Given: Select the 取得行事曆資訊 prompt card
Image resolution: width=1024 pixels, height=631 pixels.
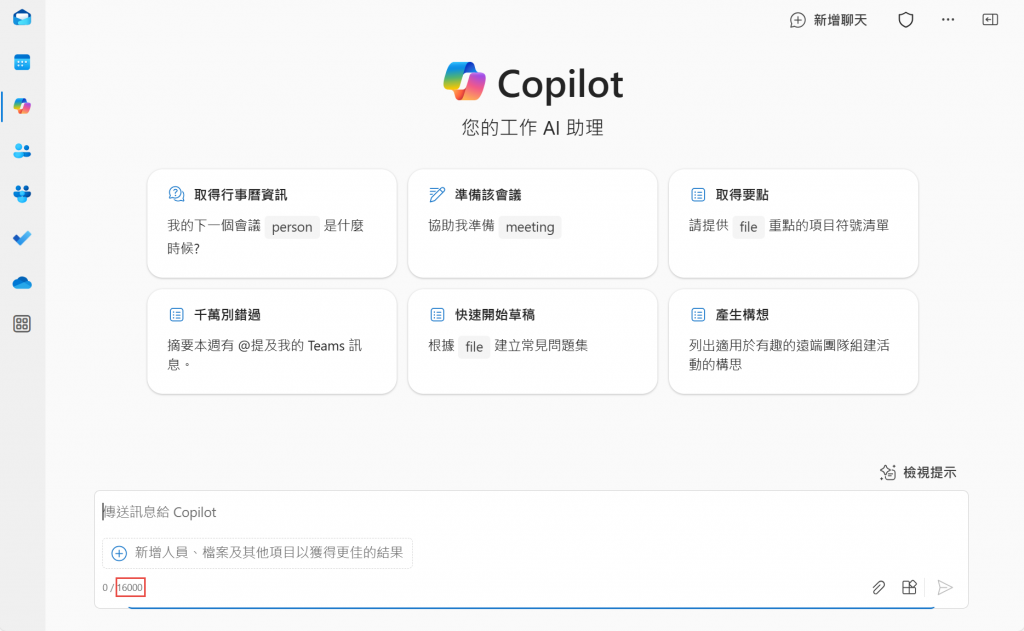Looking at the screenshot, I should [x=272, y=223].
